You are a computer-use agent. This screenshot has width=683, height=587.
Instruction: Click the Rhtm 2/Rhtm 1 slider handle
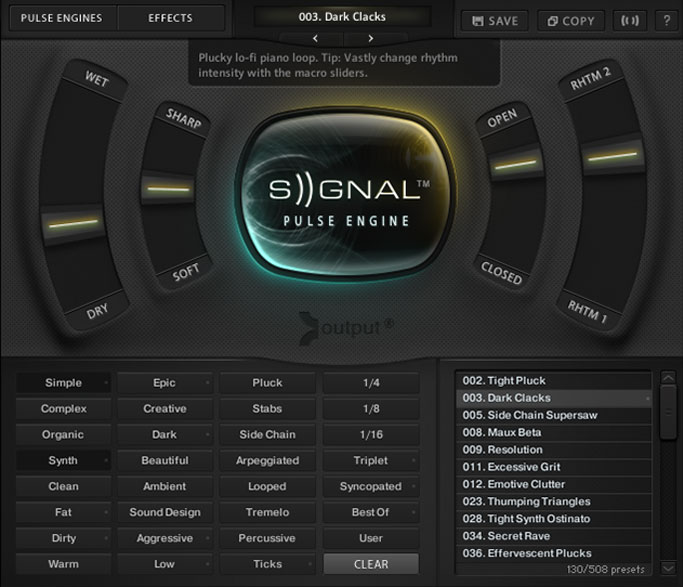(612, 156)
